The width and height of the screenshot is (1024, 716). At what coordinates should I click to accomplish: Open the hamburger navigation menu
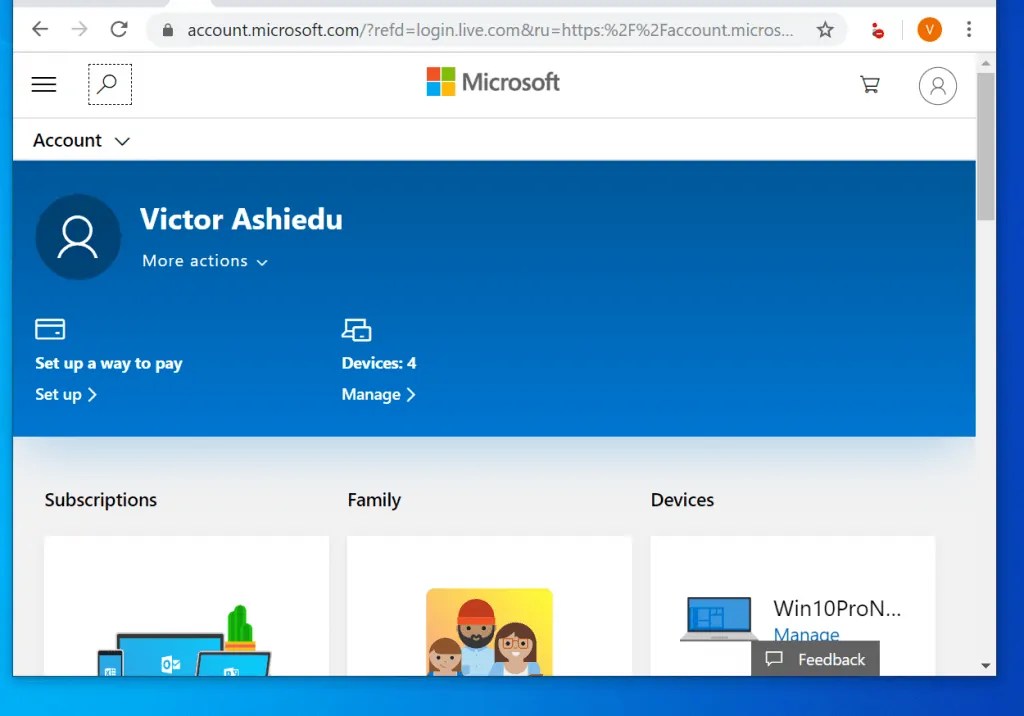click(x=43, y=84)
